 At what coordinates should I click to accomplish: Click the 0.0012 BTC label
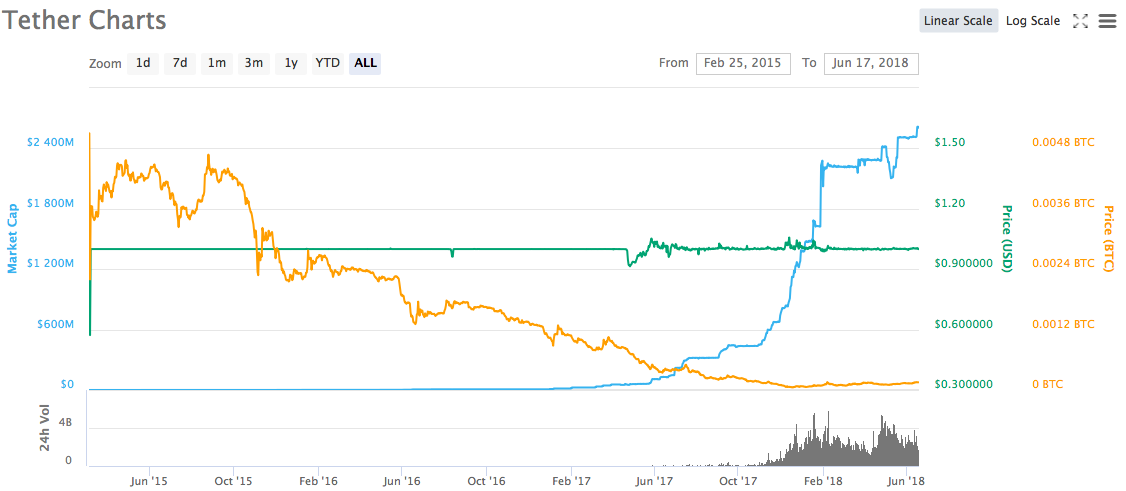point(1063,324)
